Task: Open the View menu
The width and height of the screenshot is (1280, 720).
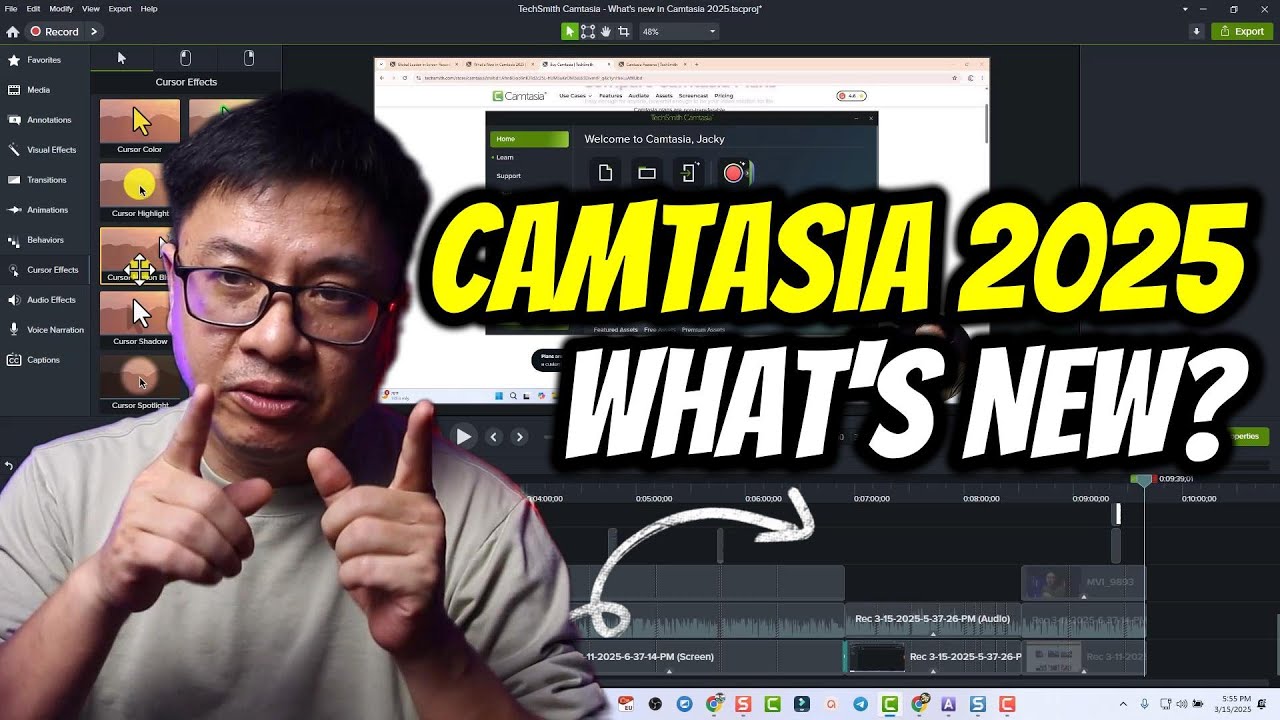Action: [x=91, y=8]
